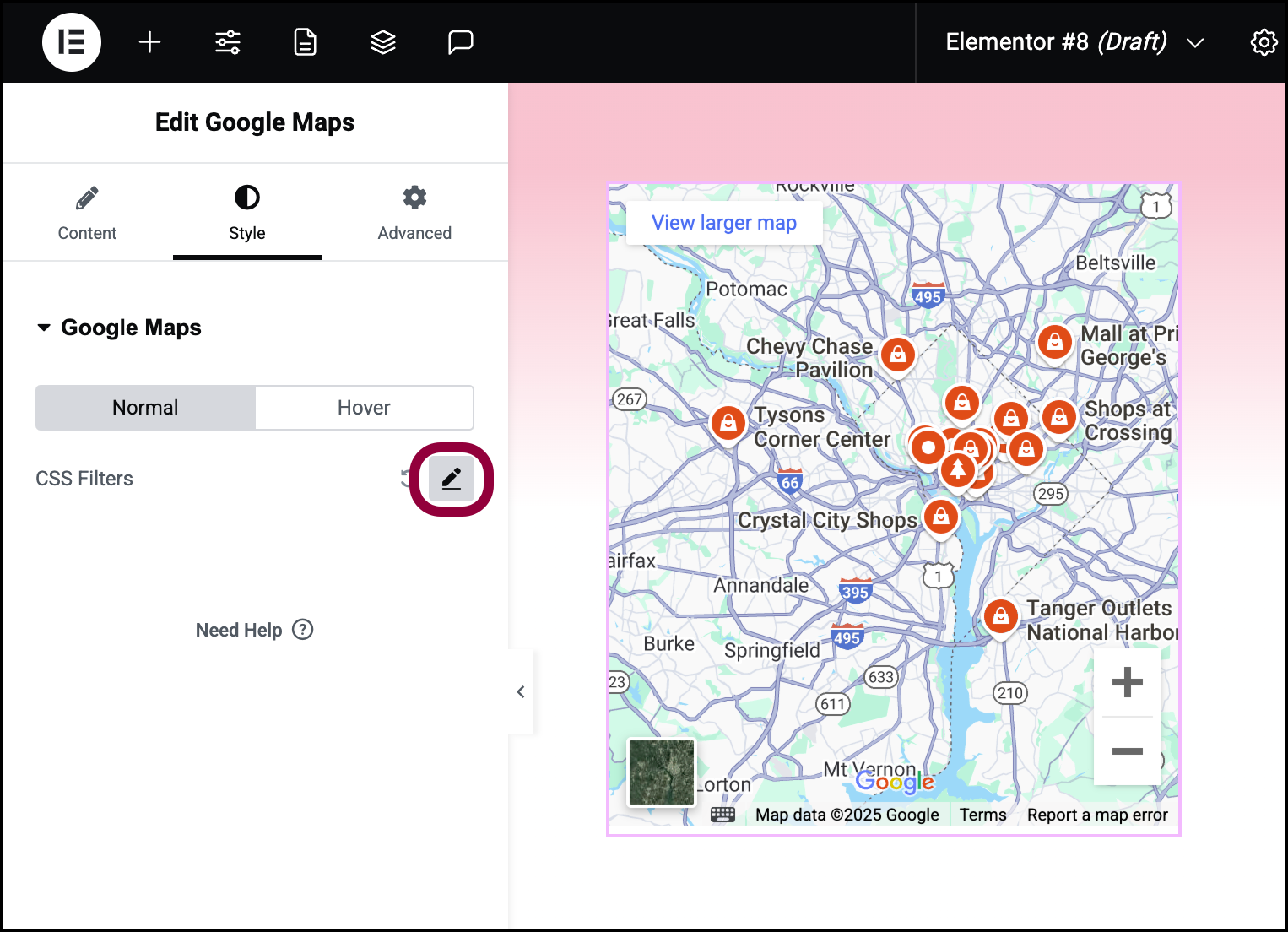Click the Crystal City Shops marker
This screenshot has height=932, width=1288.
pyautogui.click(x=941, y=517)
